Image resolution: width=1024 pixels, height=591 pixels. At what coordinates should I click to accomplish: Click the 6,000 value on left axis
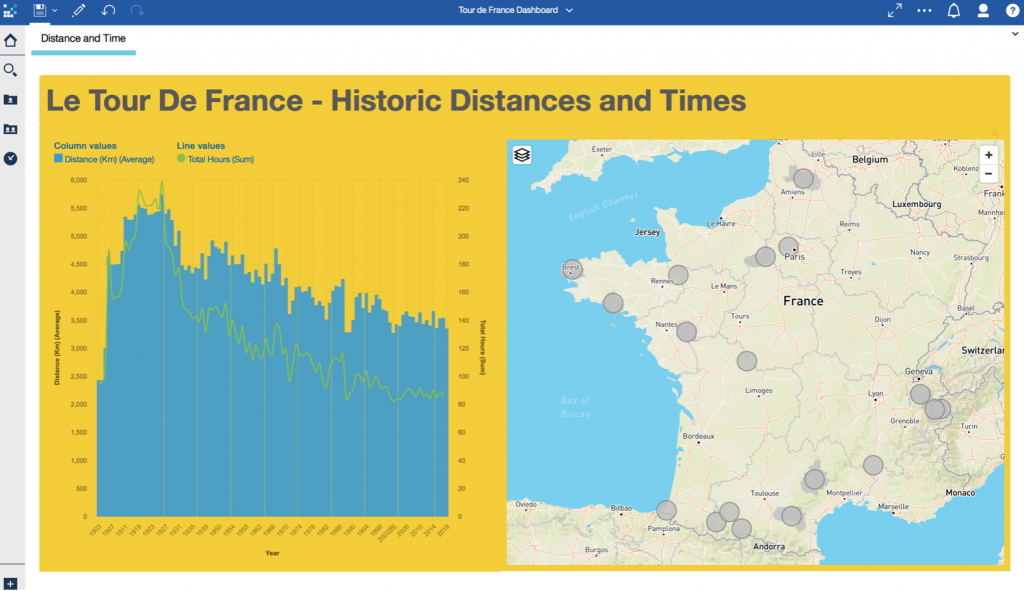(78, 180)
